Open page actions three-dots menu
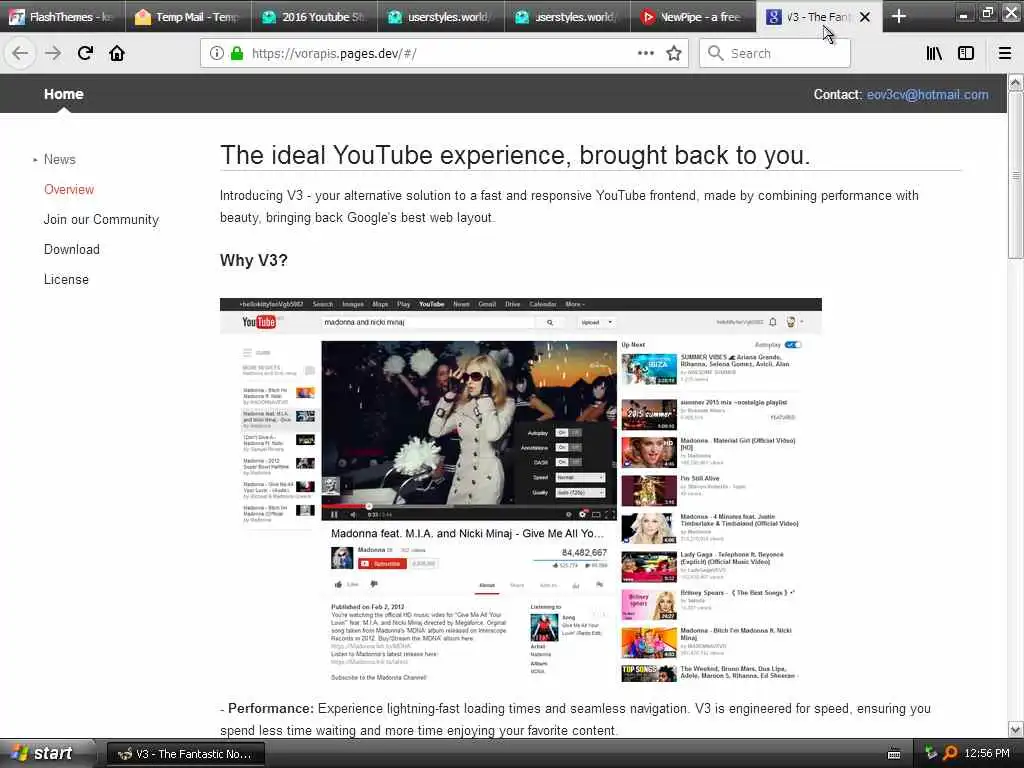1024x768 pixels. tap(645, 53)
